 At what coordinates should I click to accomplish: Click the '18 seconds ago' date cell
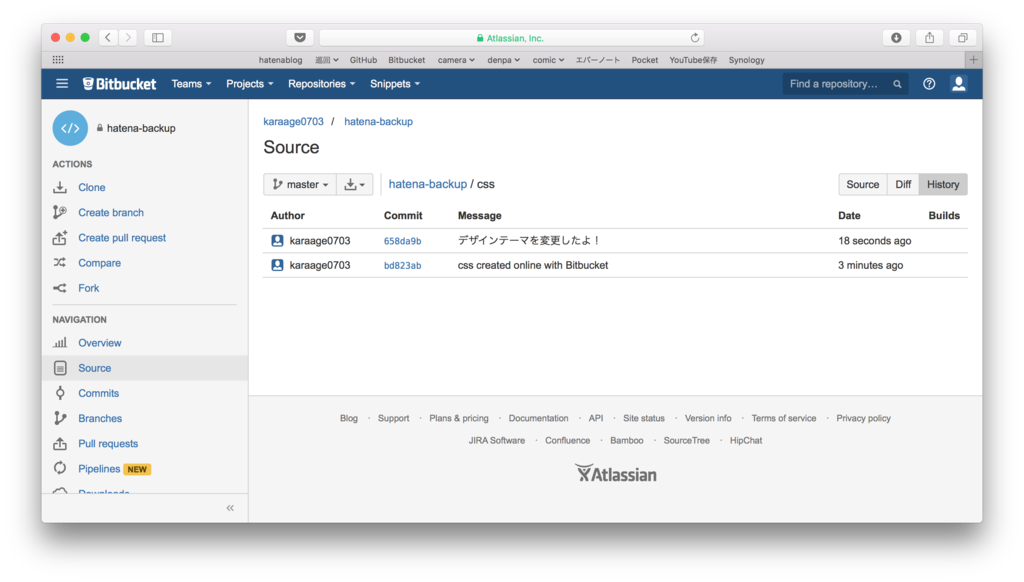coord(874,241)
